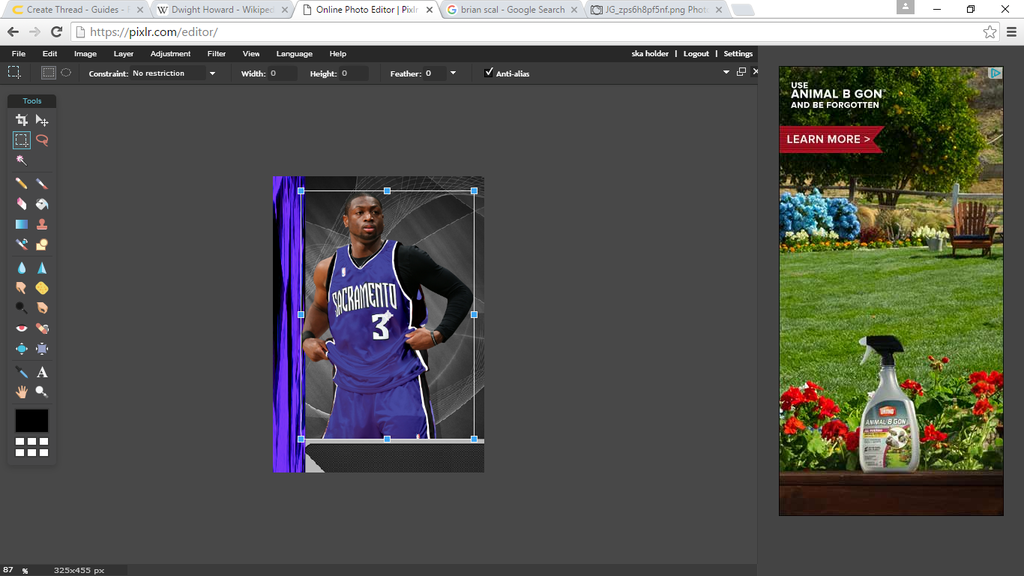Focus the Feather input field
This screenshot has height=576, width=1024.
pyautogui.click(x=434, y=73)
